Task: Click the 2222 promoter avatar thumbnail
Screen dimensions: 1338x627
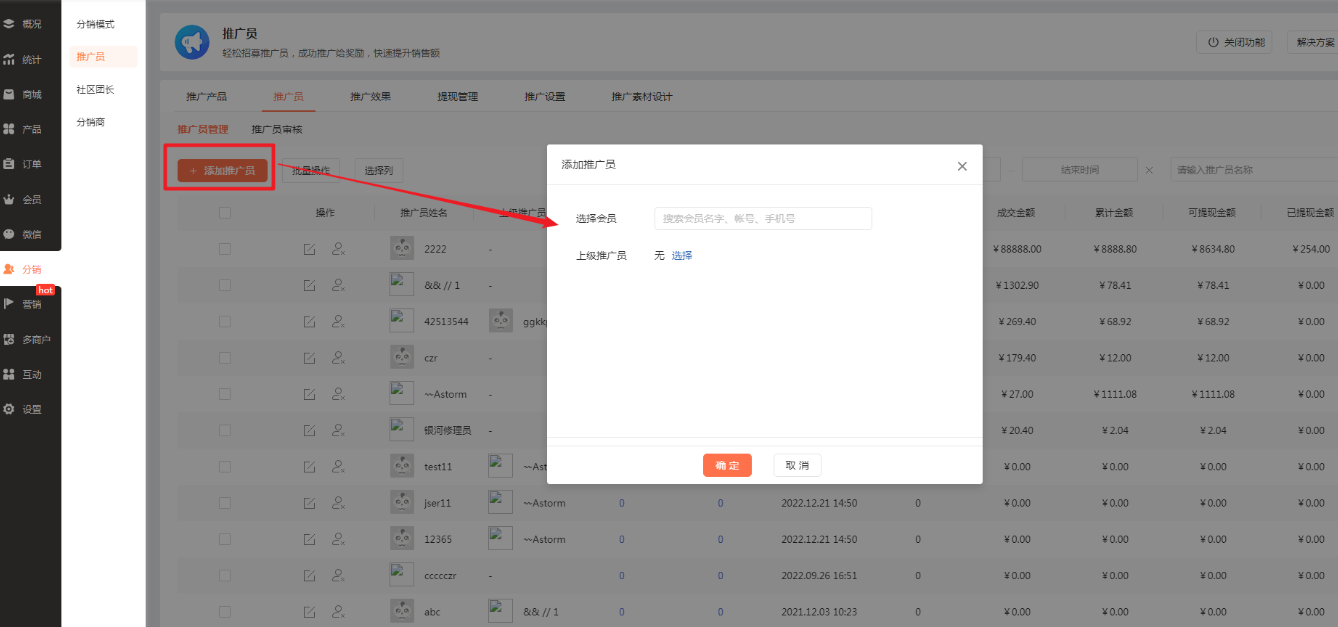Action: coord(402,249)
